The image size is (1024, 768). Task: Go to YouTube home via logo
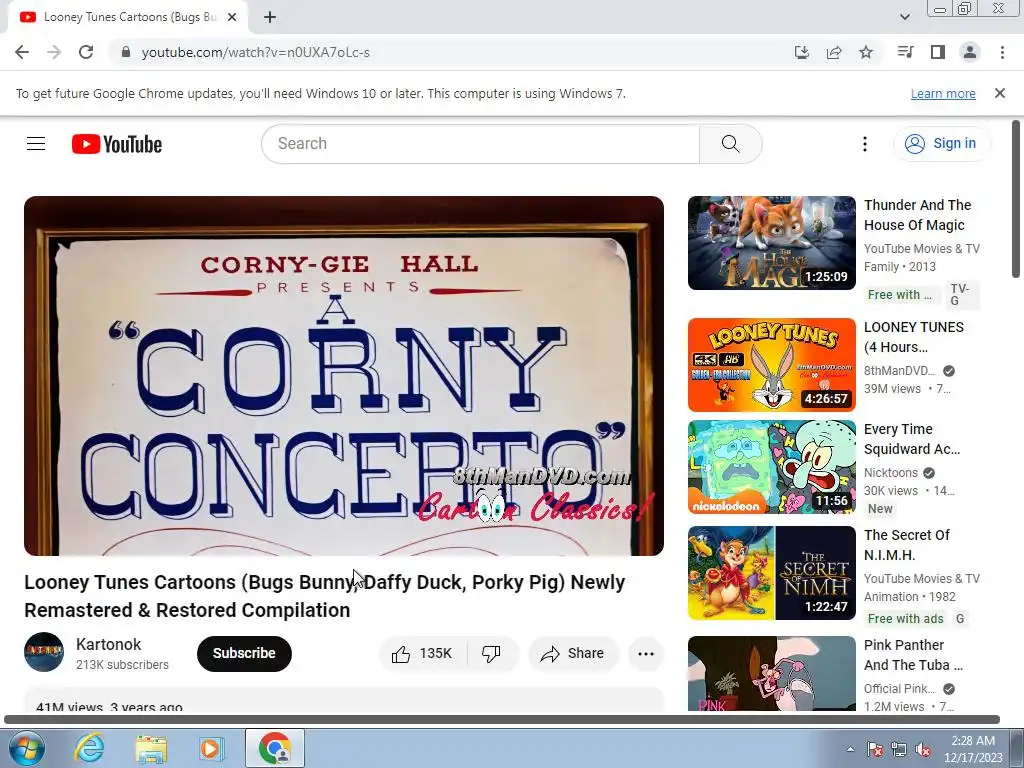(117, 144)
